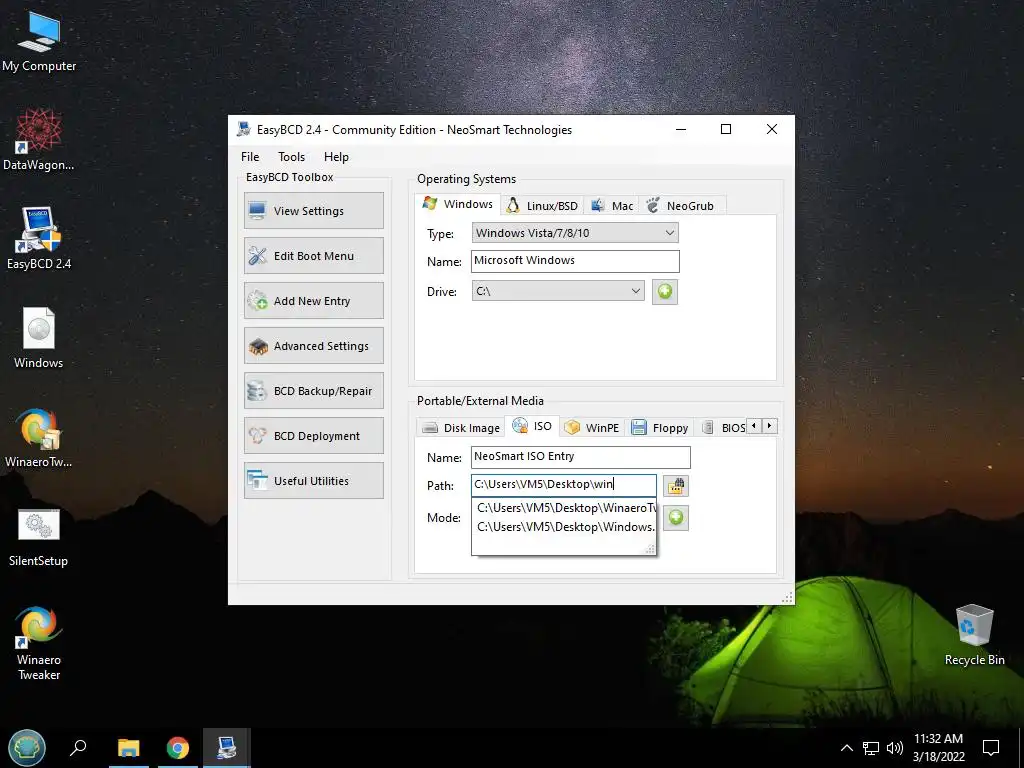Open volume tray icon
Screen dimensions: 1024x768
[895, 748]
